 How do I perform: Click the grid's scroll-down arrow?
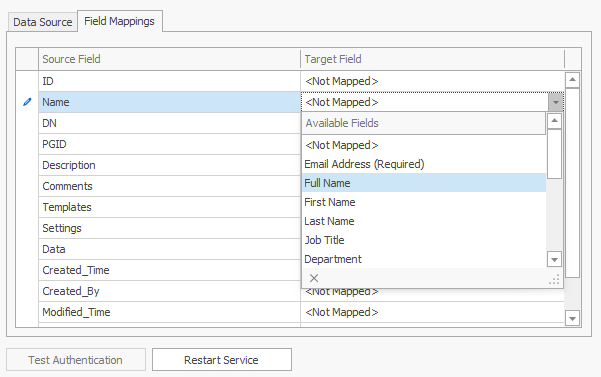coord(572,318)
